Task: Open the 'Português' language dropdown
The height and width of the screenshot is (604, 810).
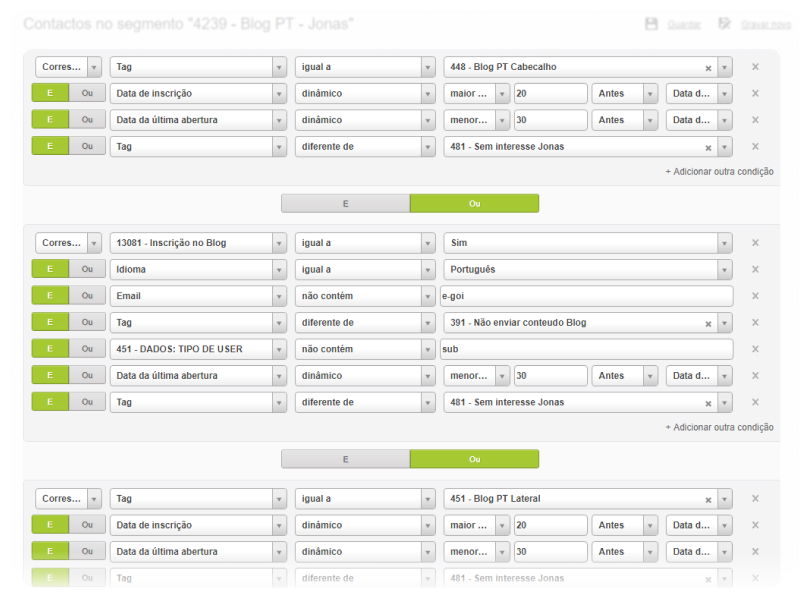Action: click(724, 270)
